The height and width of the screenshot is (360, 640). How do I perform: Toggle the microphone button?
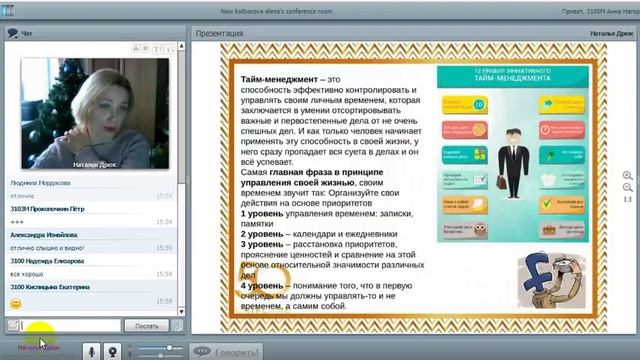coord(91,351)
